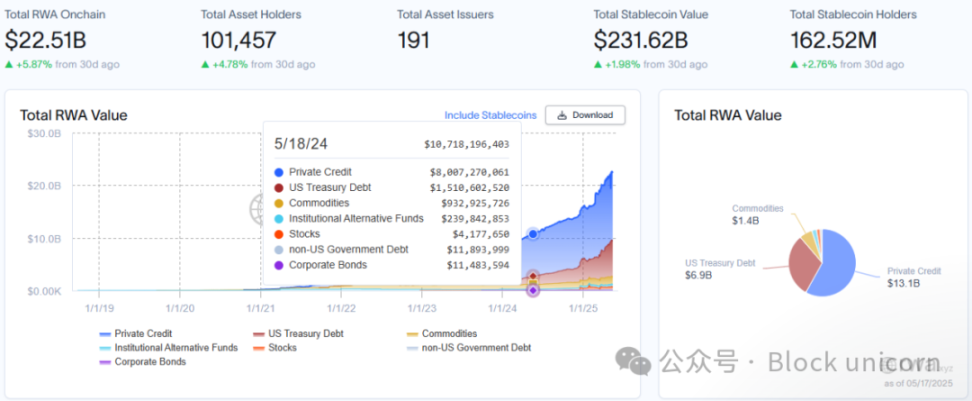Click green up arrow beside +5.87%
The image size is (972, 401).
point(9,64)
